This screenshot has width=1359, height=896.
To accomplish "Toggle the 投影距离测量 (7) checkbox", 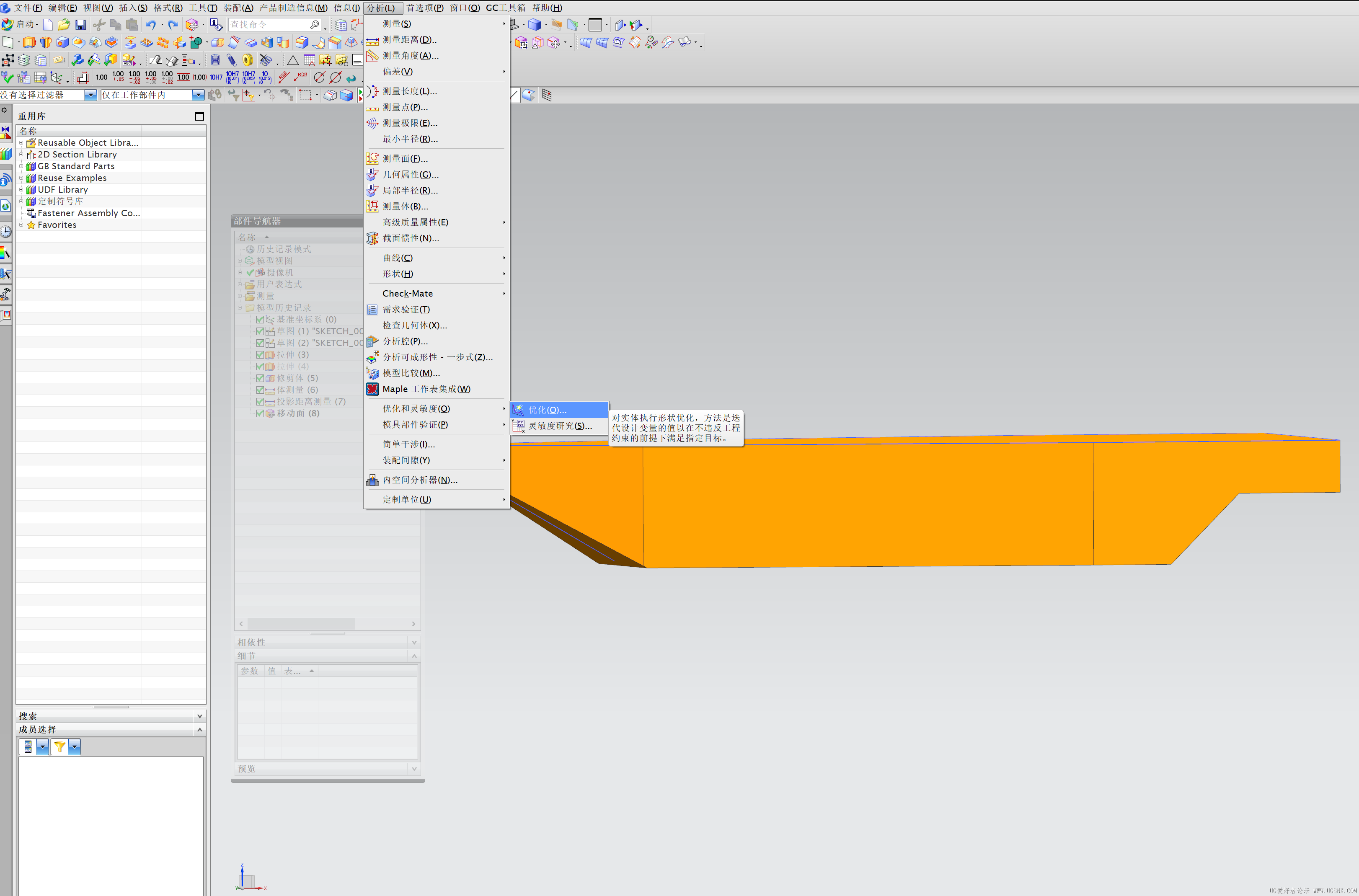I will pos(260,402).
